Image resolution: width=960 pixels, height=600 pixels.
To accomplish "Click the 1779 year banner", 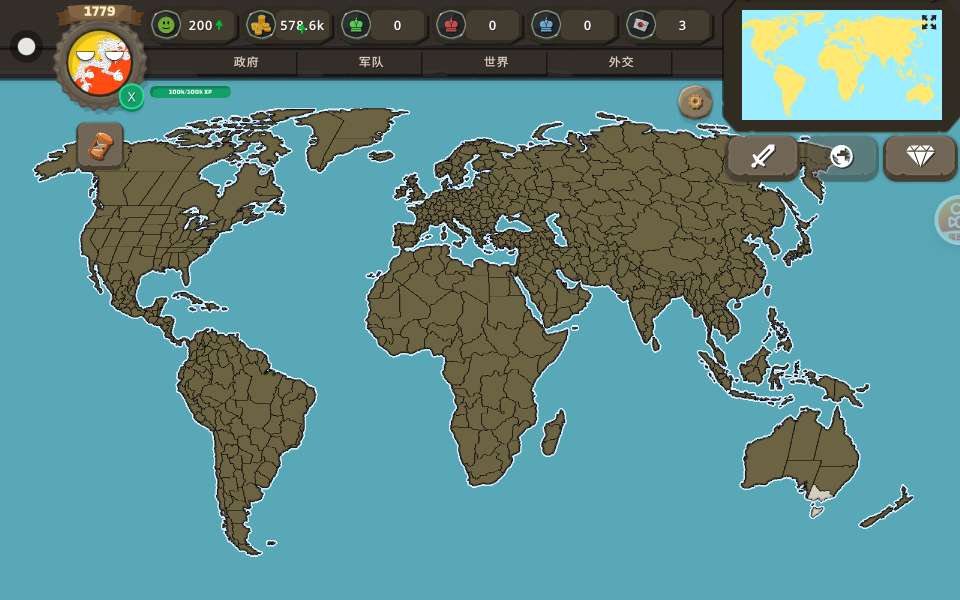I will pyautogui.click(x=99, y=12).
